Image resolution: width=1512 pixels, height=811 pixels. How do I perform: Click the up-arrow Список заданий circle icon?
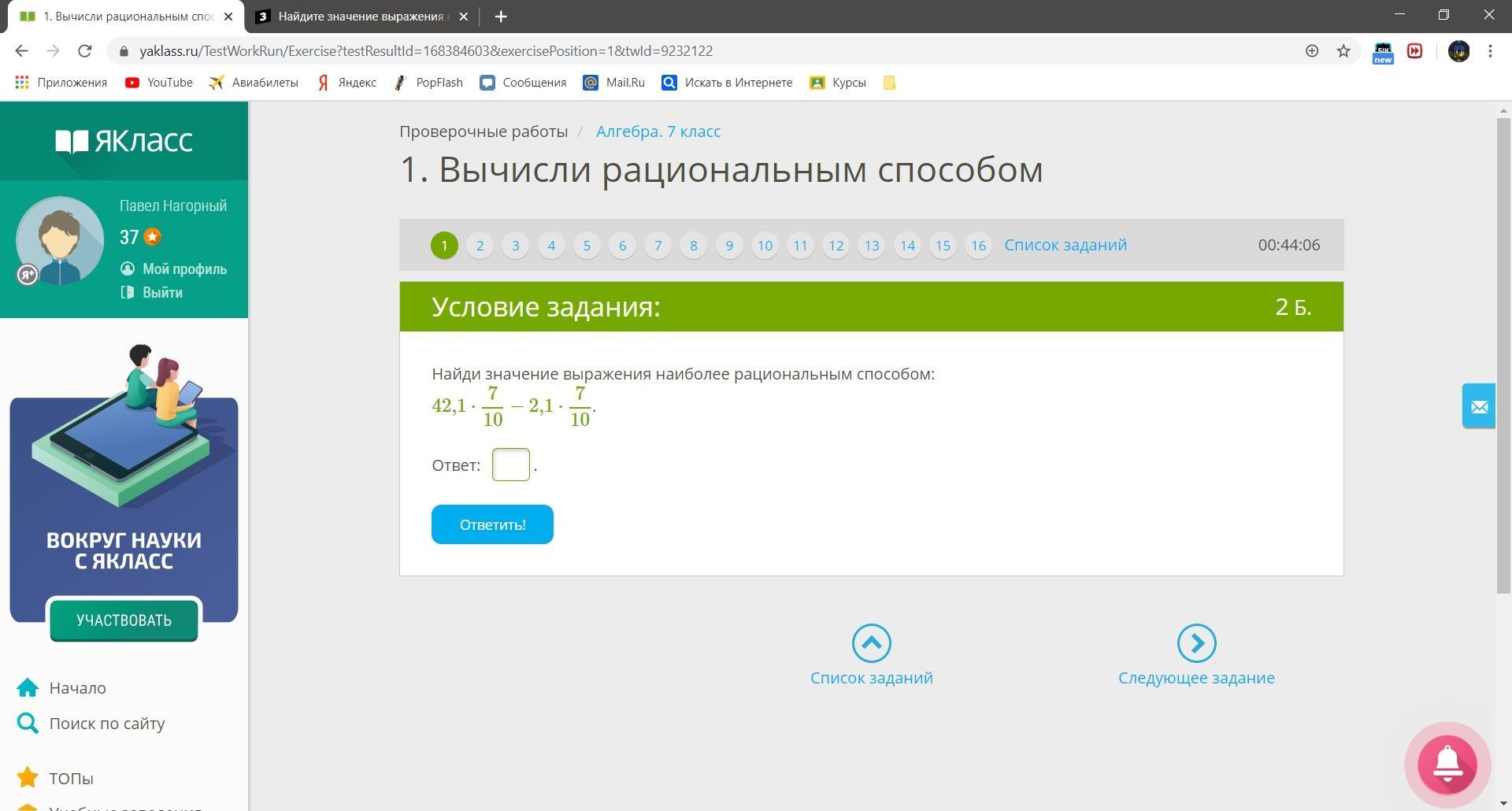coord(872,643)
